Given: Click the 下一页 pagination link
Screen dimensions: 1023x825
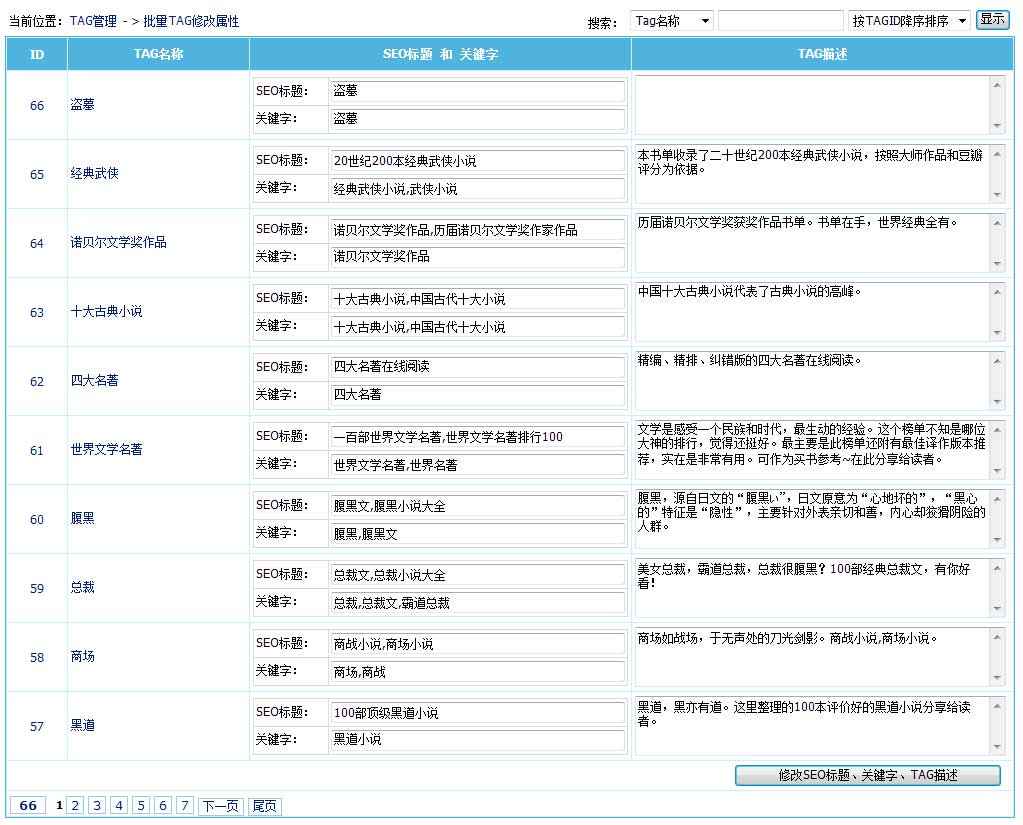Looking at the screenshot, I should (221, 805).
